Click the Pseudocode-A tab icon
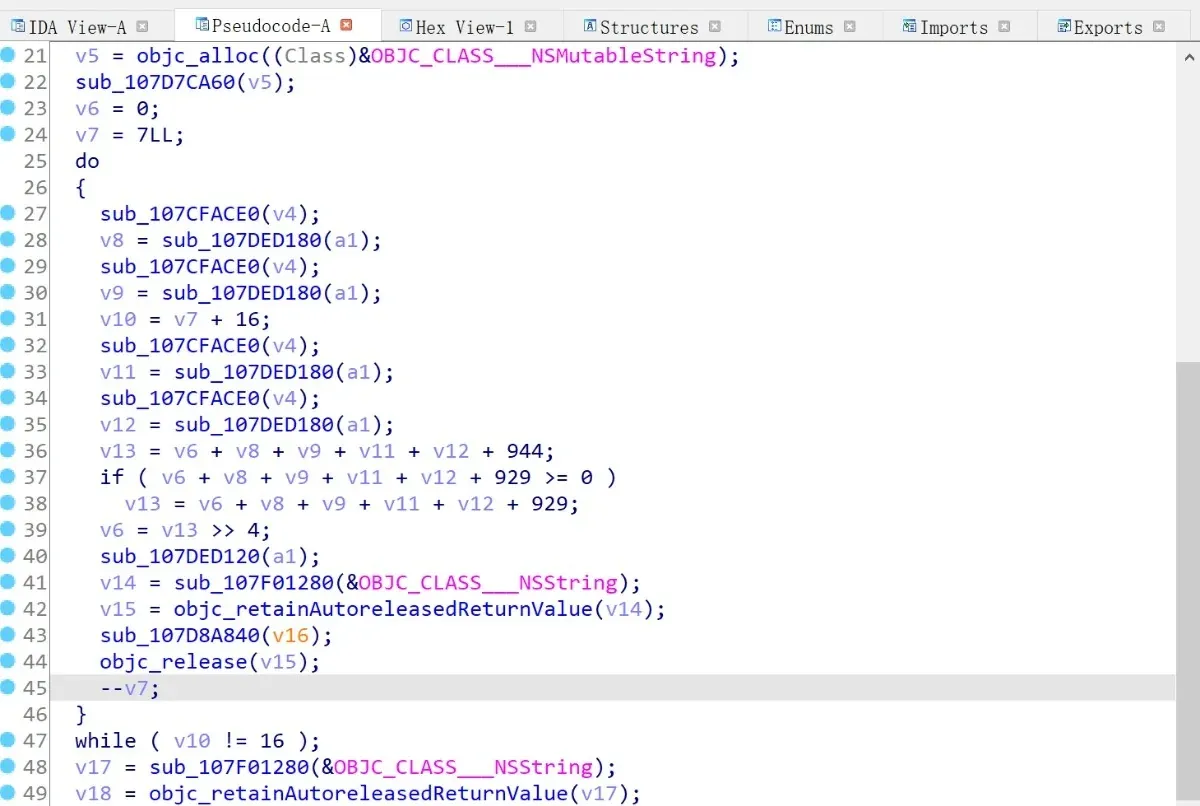 click(203, 24)
